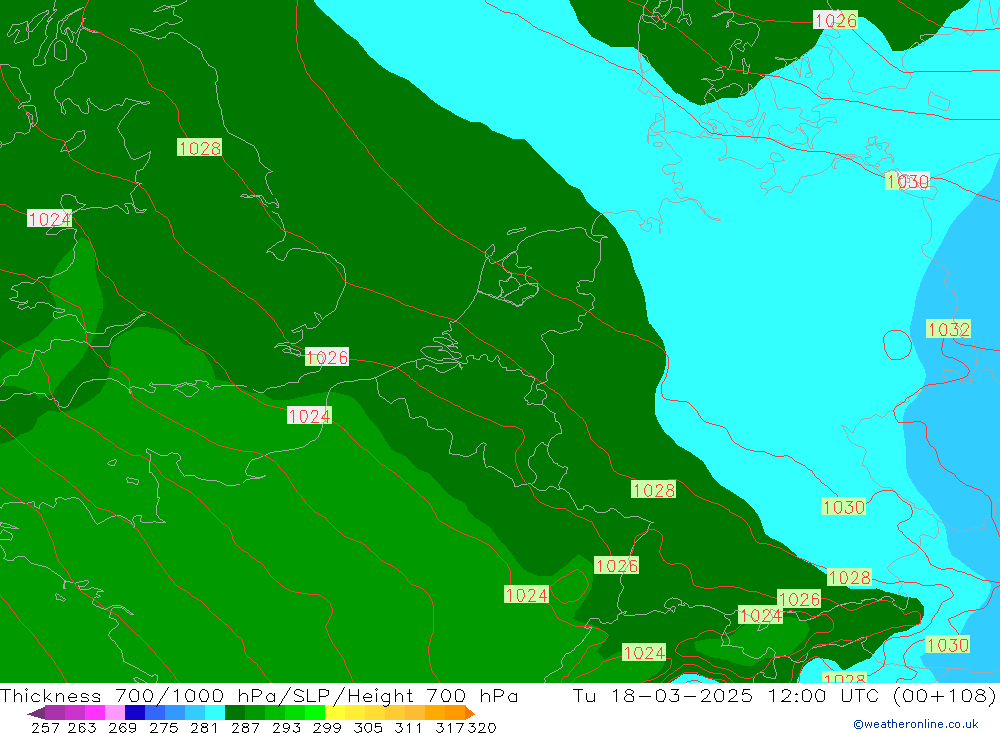Click the legend value 317
Viewport: 1000px width, 733px height.
(450, 727)
